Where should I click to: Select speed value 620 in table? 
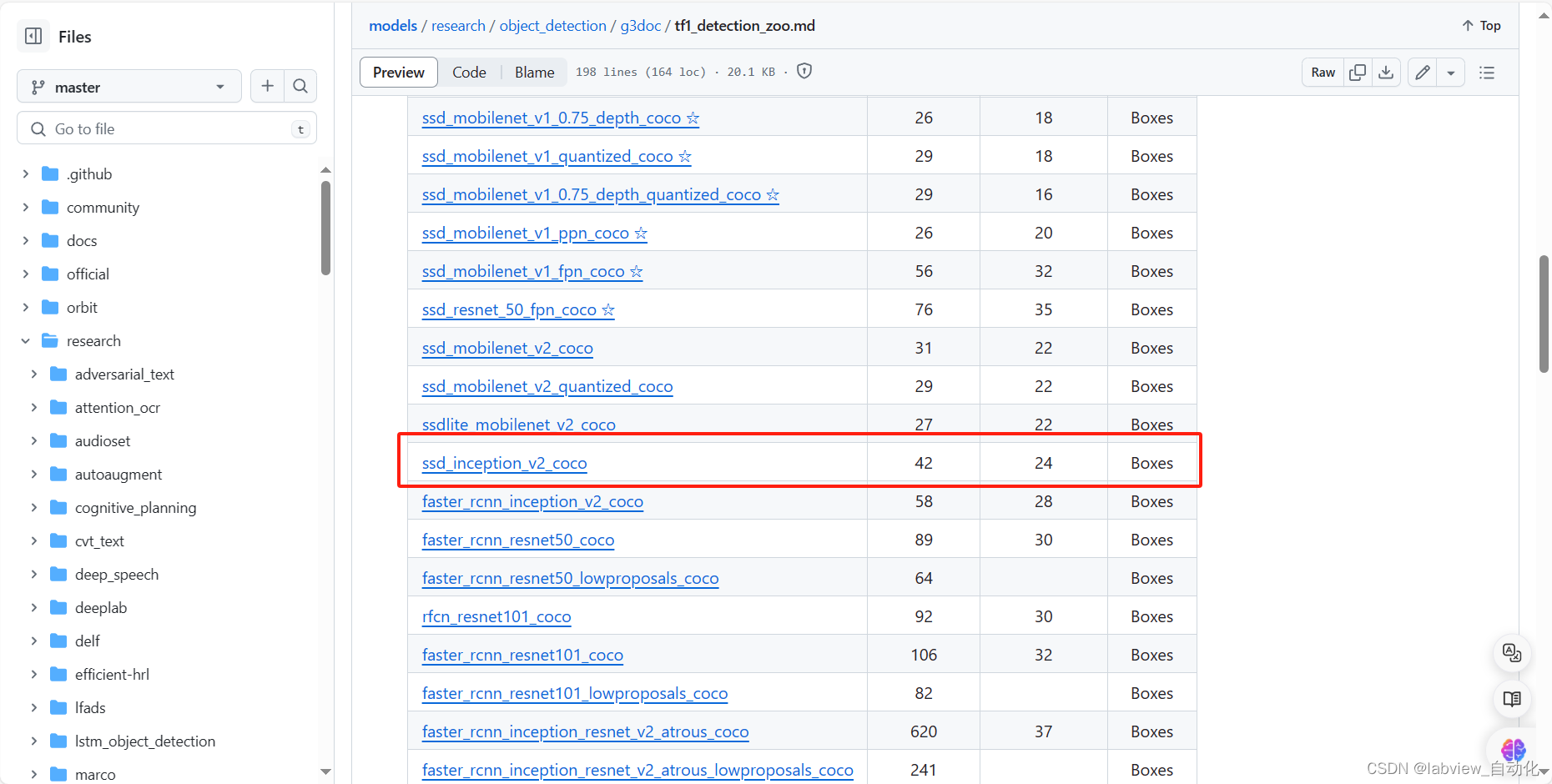(x=924, y=731)
